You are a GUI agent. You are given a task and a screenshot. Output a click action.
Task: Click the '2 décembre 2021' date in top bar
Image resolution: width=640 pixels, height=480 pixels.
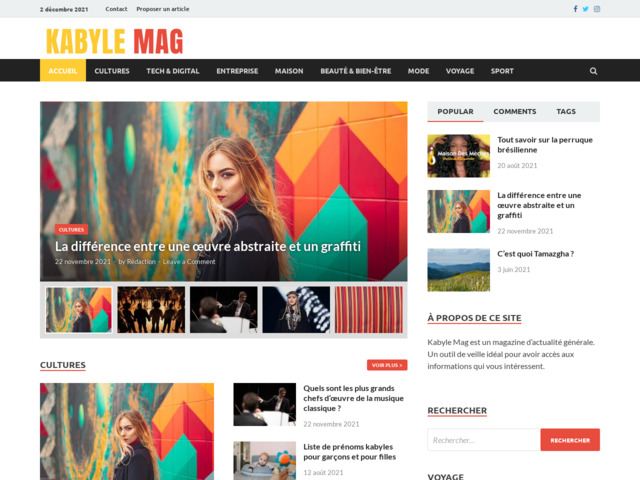(64, 9)
